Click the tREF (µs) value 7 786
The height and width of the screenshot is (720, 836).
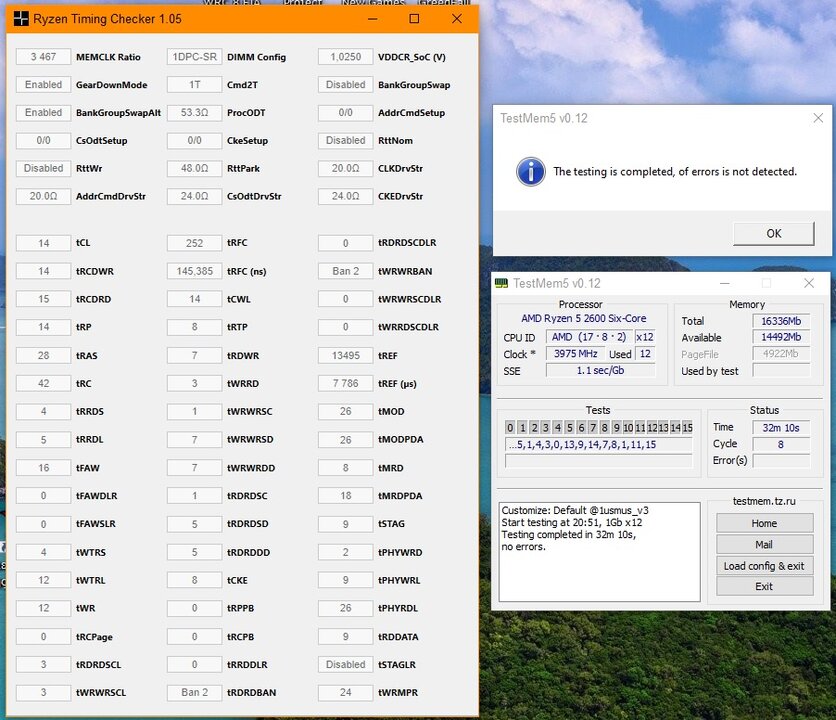tap(345, 383)
